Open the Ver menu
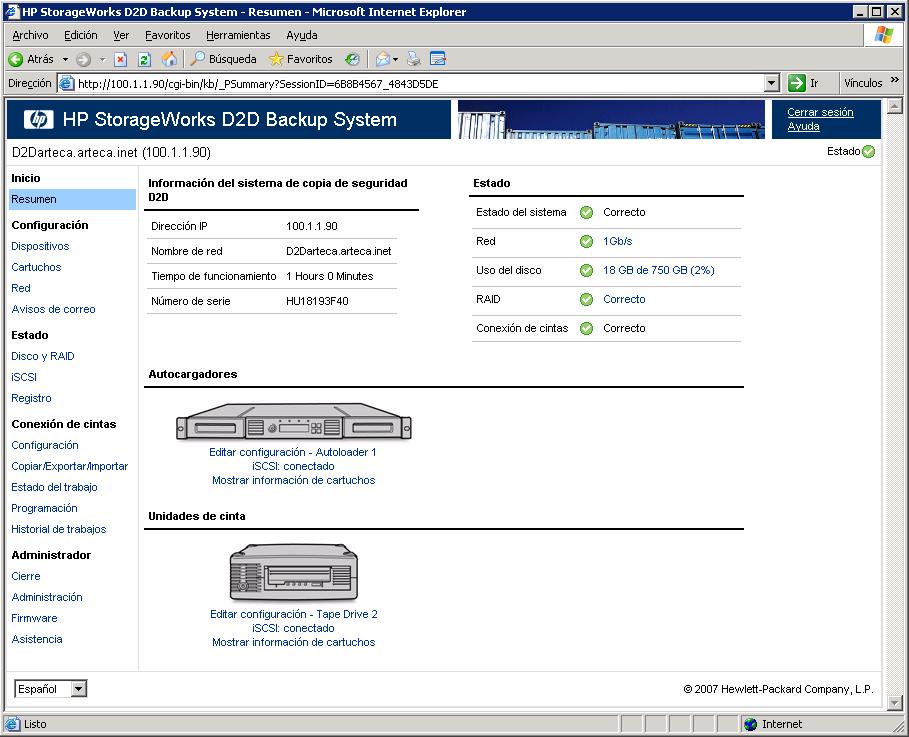Image resolution: width=909 pixels, height=737 pixels. click(x=121, y=35)
